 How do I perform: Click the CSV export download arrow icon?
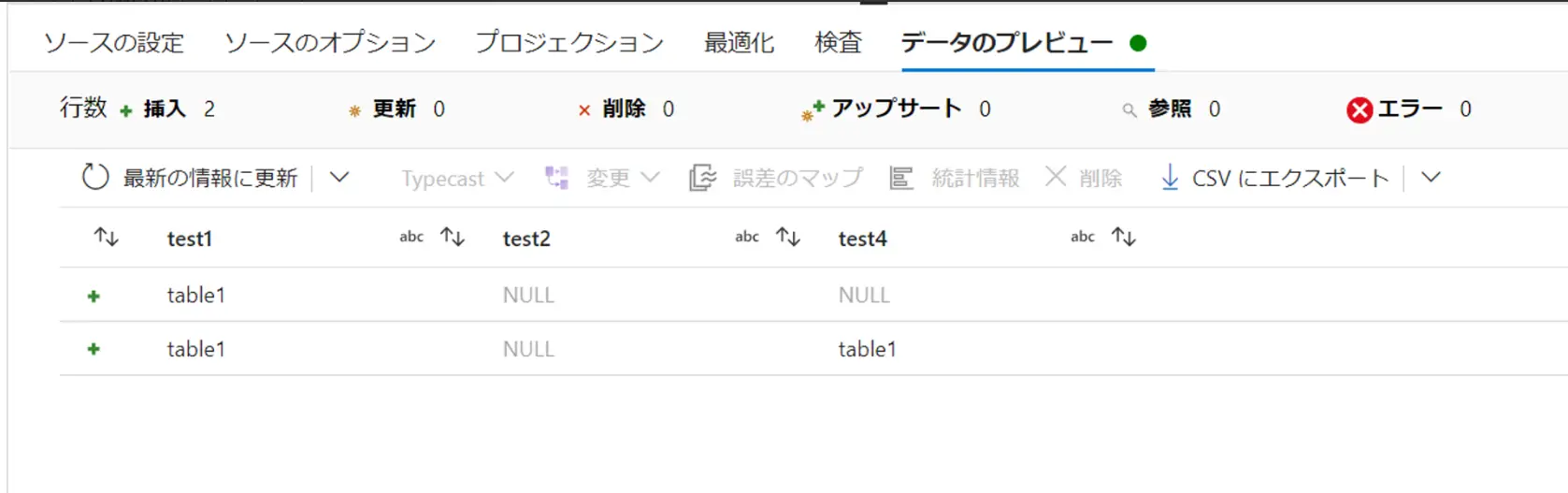pyautogui.click(x=1170, y=177)
